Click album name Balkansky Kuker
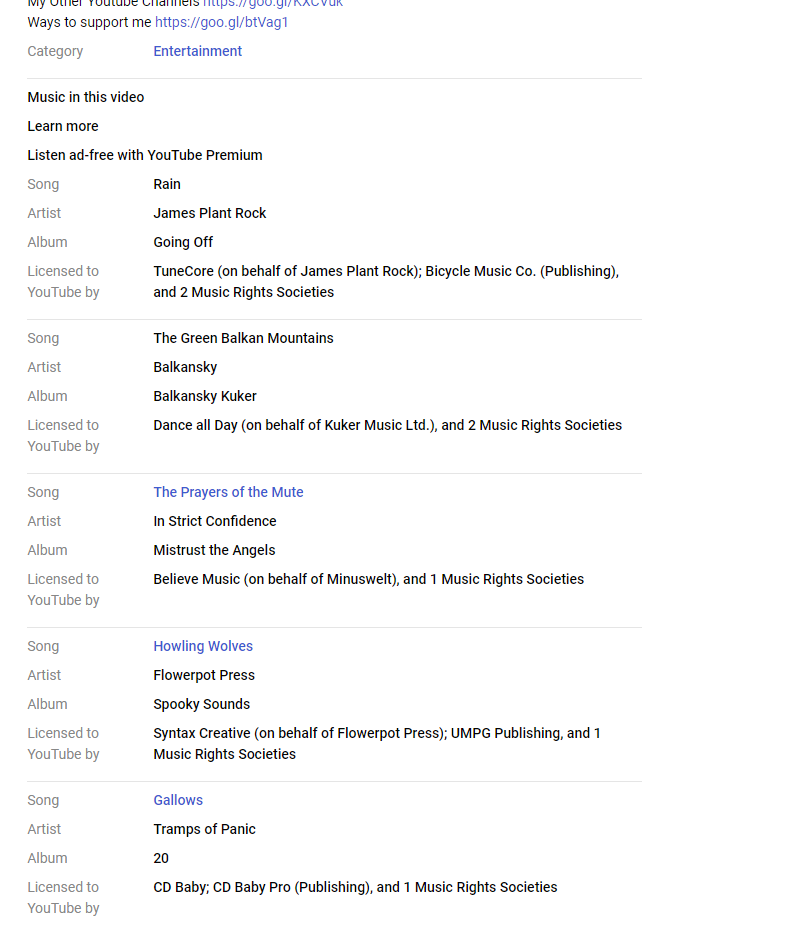This screenshot has width=794, height=928. (x=205, y=396)
